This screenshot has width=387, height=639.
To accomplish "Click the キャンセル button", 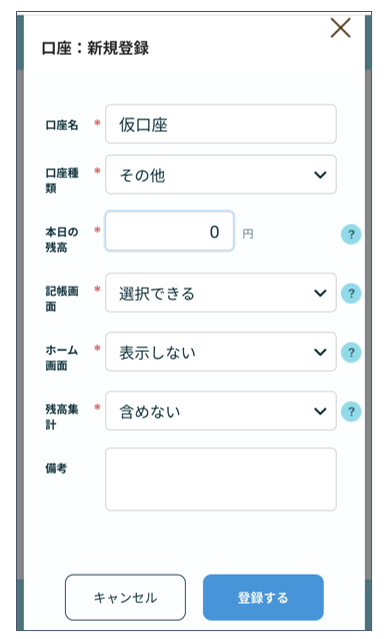I will (125, 597).
